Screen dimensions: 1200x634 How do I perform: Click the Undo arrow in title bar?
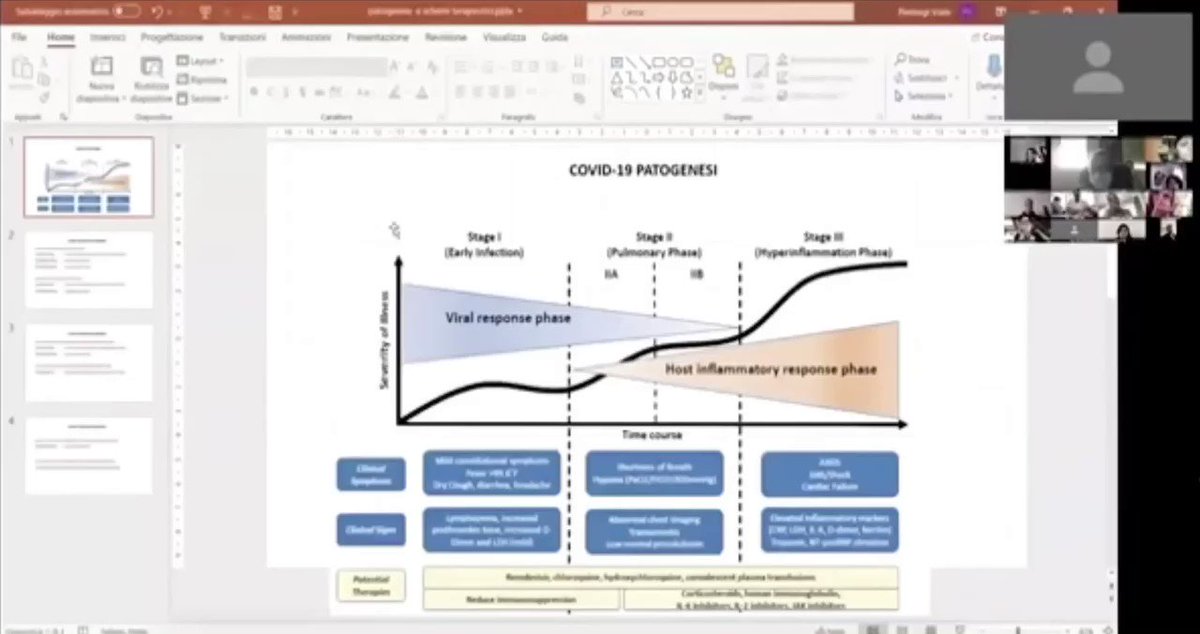[157, 11]
